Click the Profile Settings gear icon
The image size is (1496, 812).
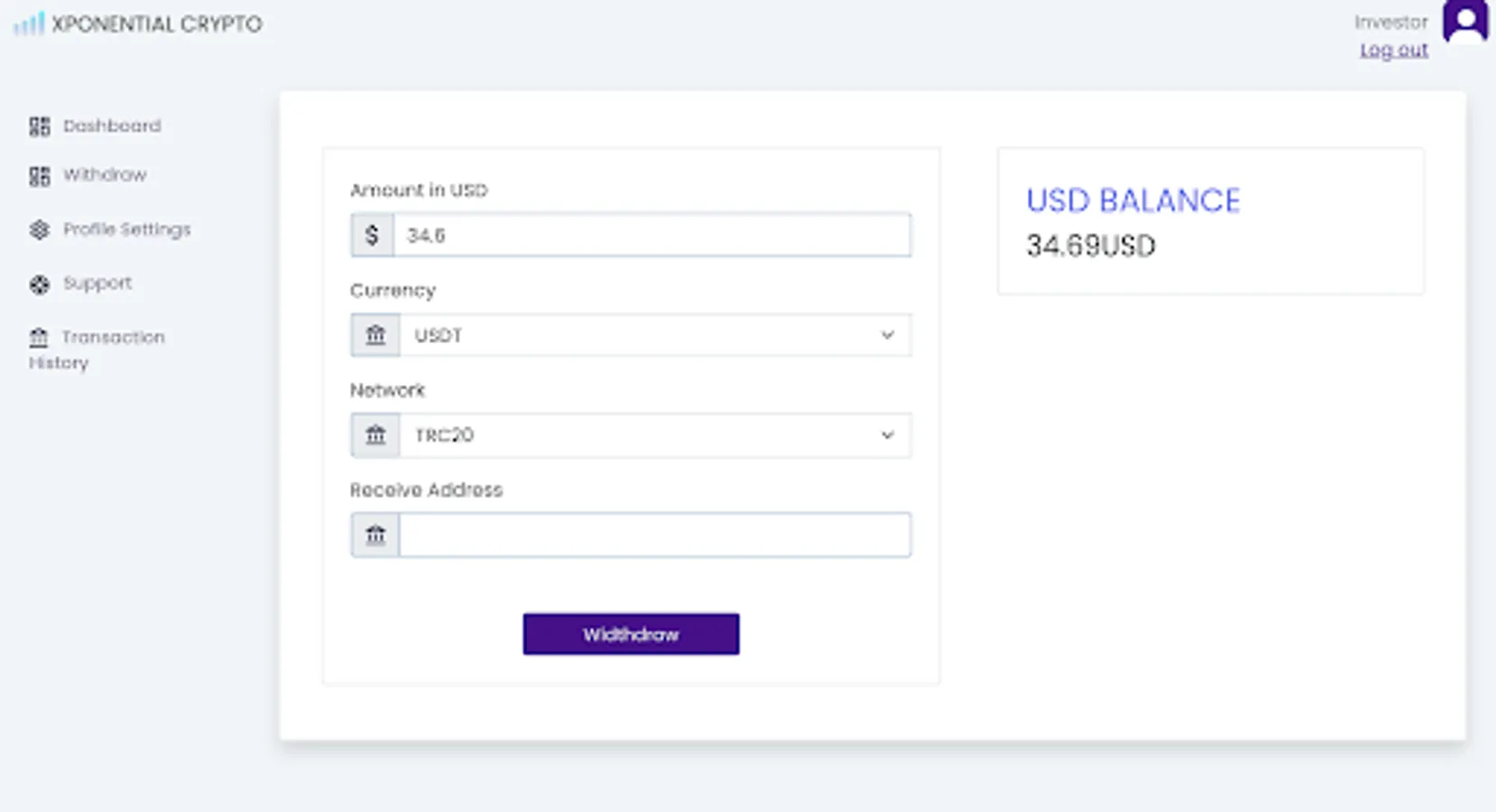pyautogui.click(x=40, y=230)
